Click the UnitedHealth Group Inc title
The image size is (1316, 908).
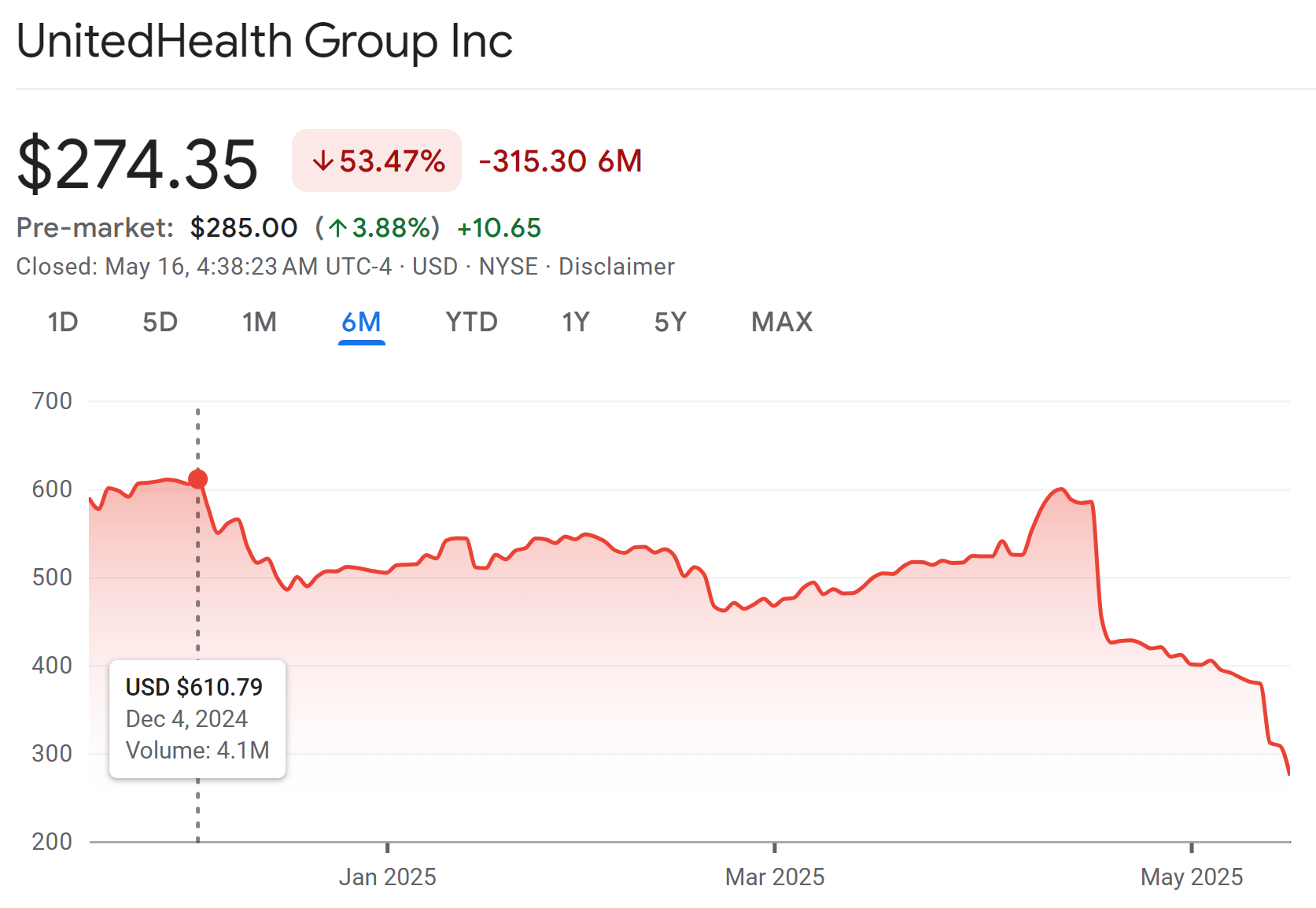264,41
